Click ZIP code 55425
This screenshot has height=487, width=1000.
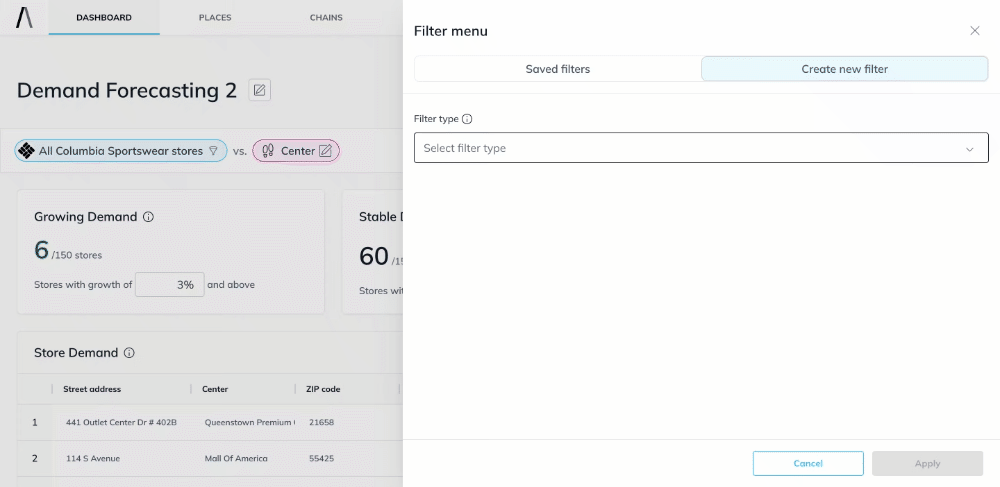point(321,458)
